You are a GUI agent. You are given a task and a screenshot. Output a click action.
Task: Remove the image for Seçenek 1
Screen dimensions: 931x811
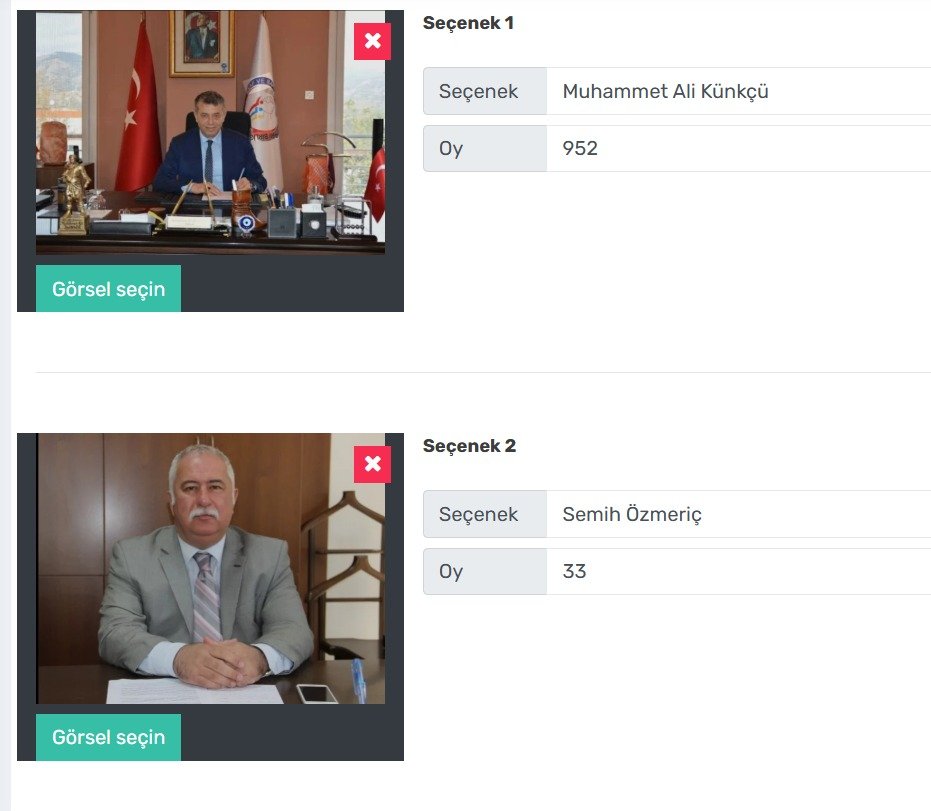(372, 41)
